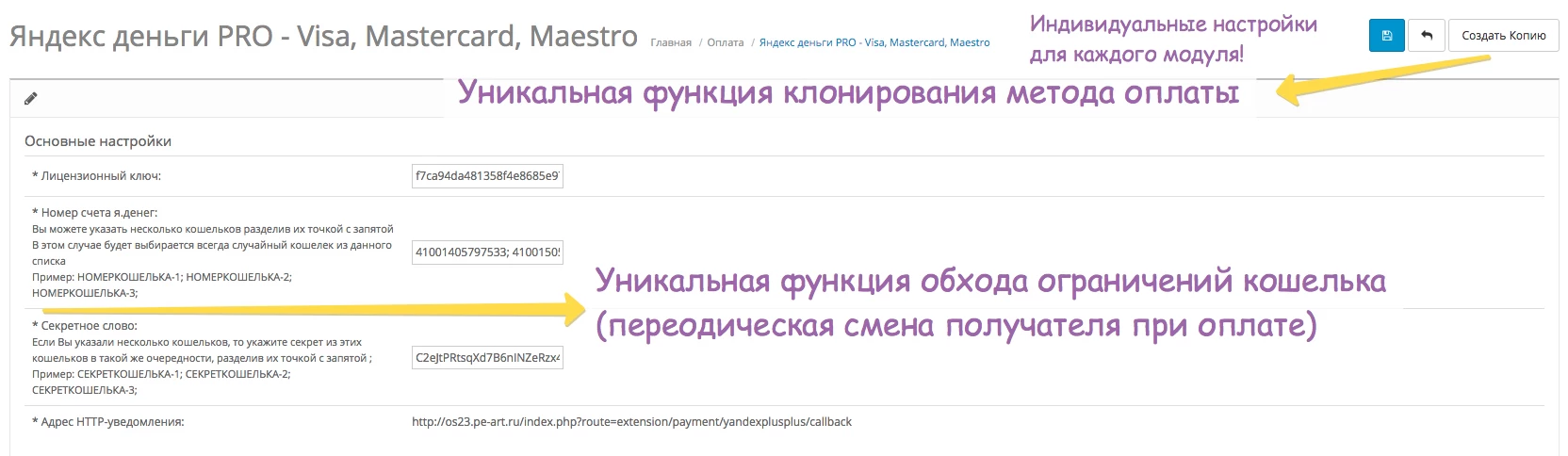Click the back arrow return button
Image resolution: width=1568 pixels, height=456 pixels.
(1427, 36)
